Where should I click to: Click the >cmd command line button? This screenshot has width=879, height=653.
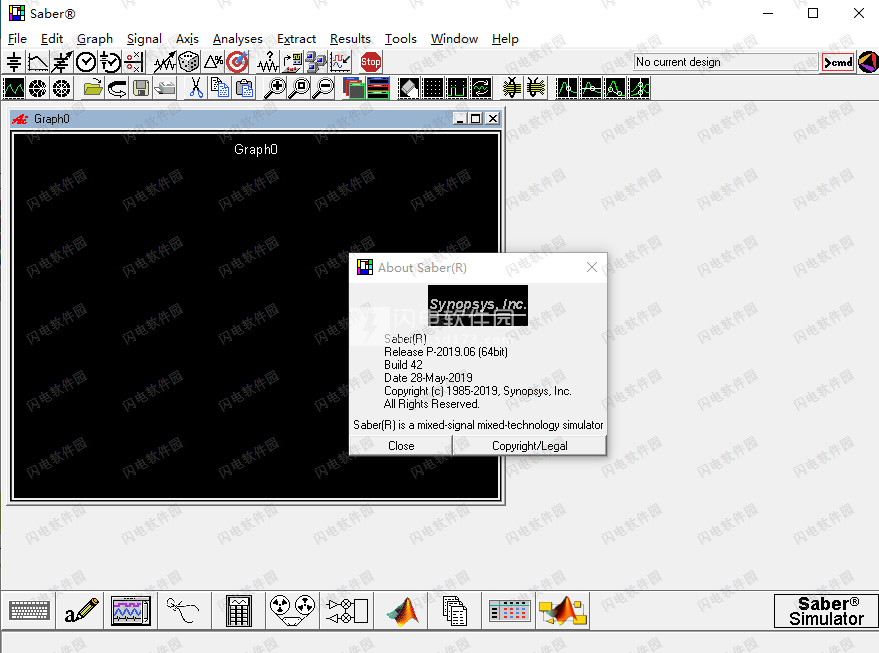coord(838,62)
